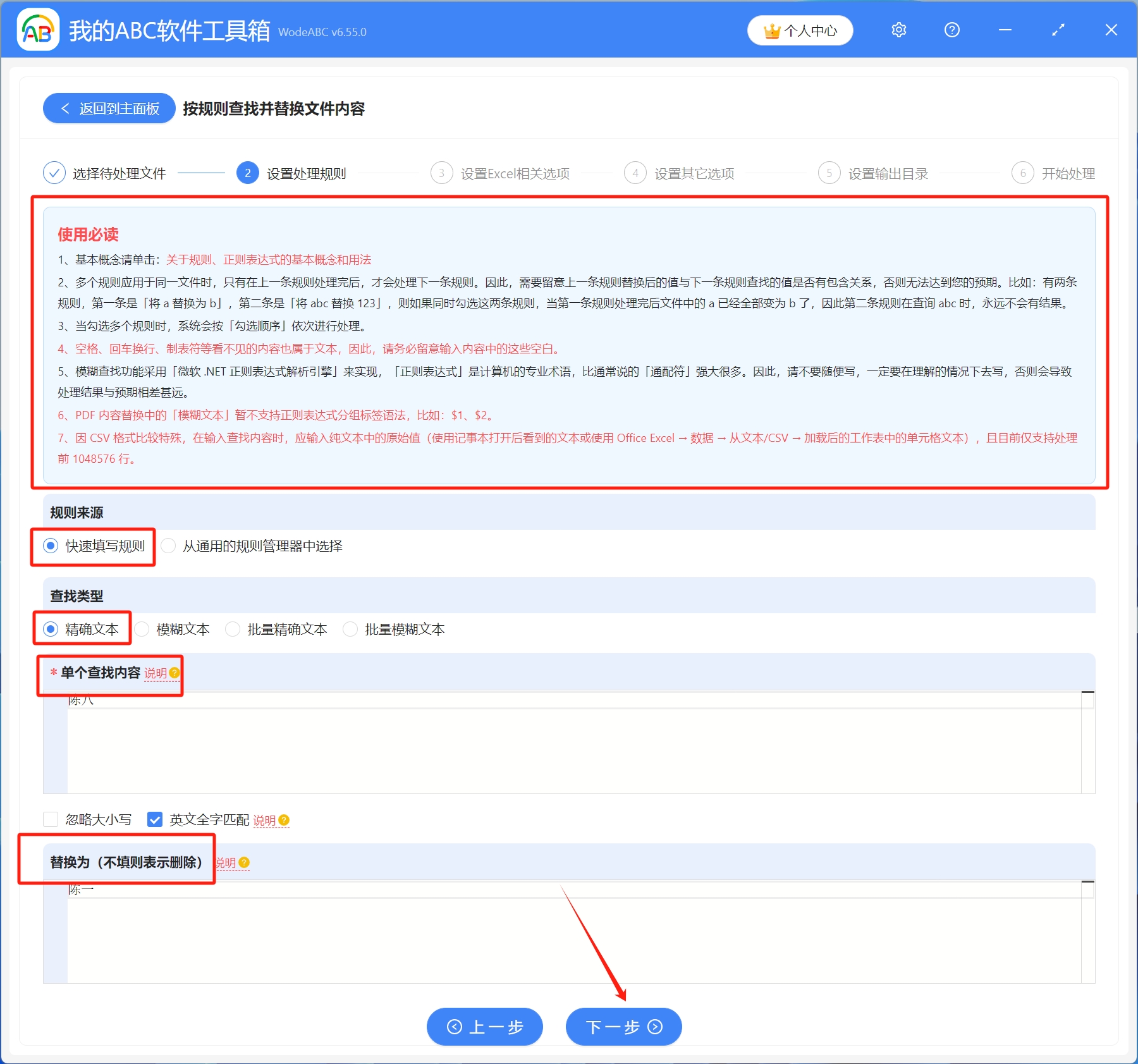Click the AB app logo

pyautogui.click(x=38, y=30)
